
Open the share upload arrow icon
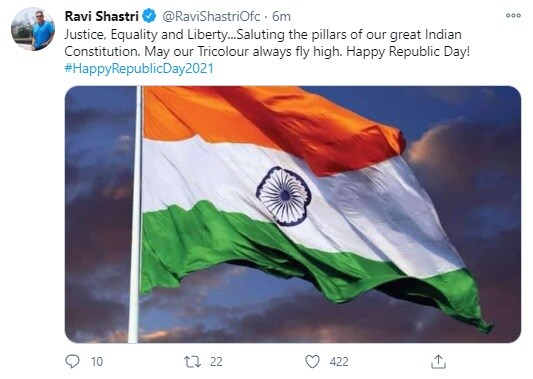click(438, 362)
